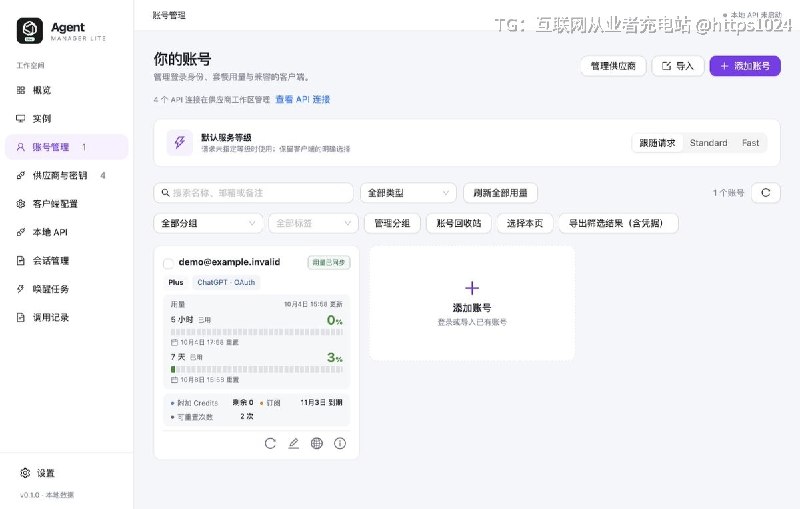
Task: Click the lightning icon beside 默认服务等级
Action: click(180, 142)
